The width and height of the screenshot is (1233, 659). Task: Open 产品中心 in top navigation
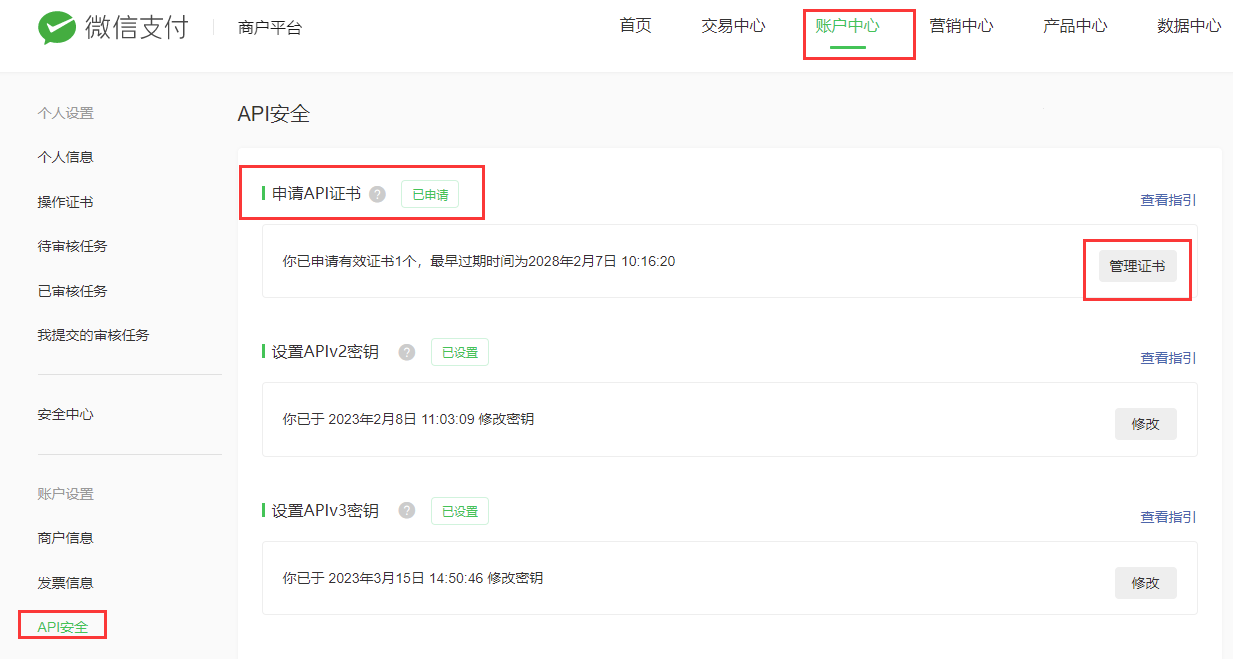tap(1075, 26)
